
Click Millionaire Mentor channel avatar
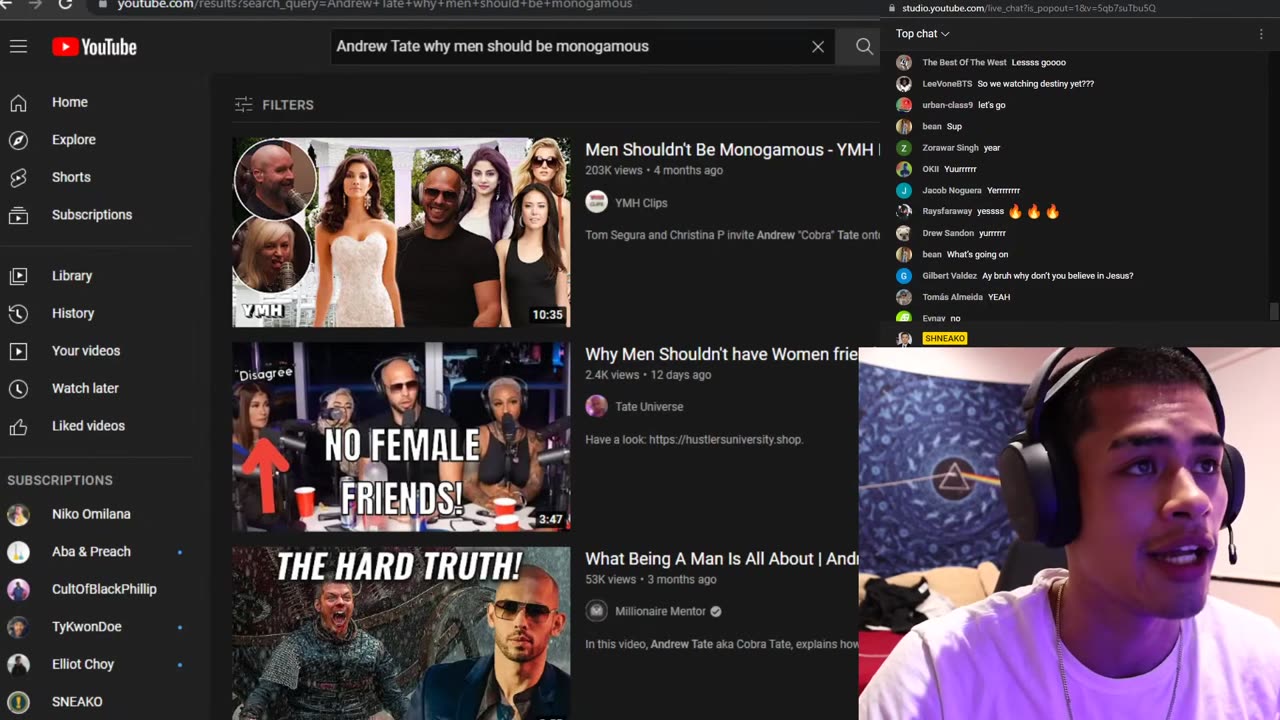(x=596, y=611)
